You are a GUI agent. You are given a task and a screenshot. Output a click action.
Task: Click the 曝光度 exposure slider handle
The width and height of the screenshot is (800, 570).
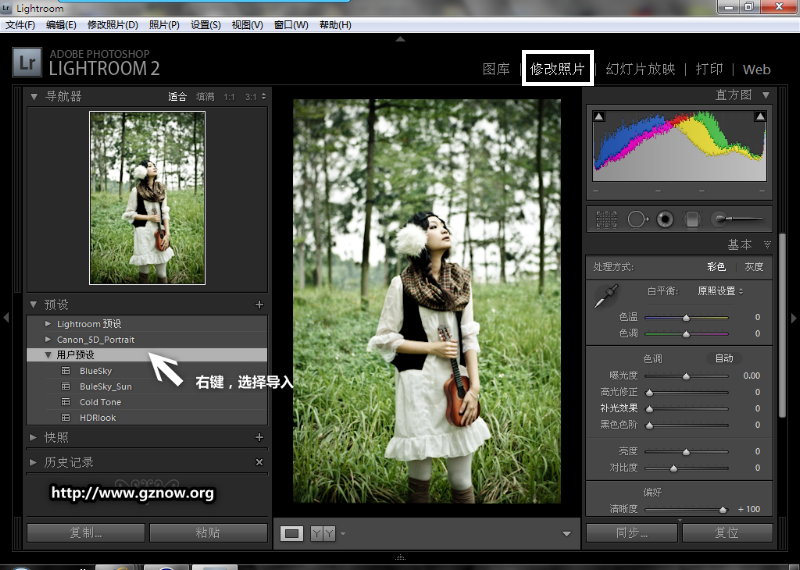pyautogui.click(x=686, y=376)
